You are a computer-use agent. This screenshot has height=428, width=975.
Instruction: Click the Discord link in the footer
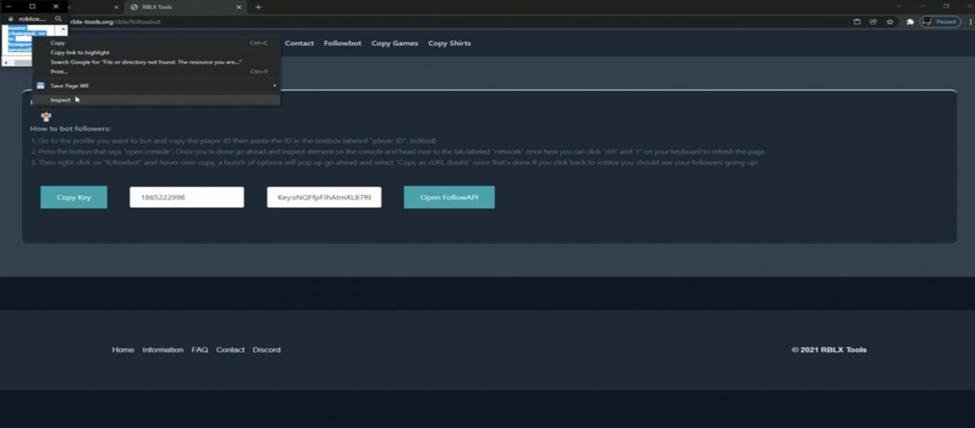266,350
